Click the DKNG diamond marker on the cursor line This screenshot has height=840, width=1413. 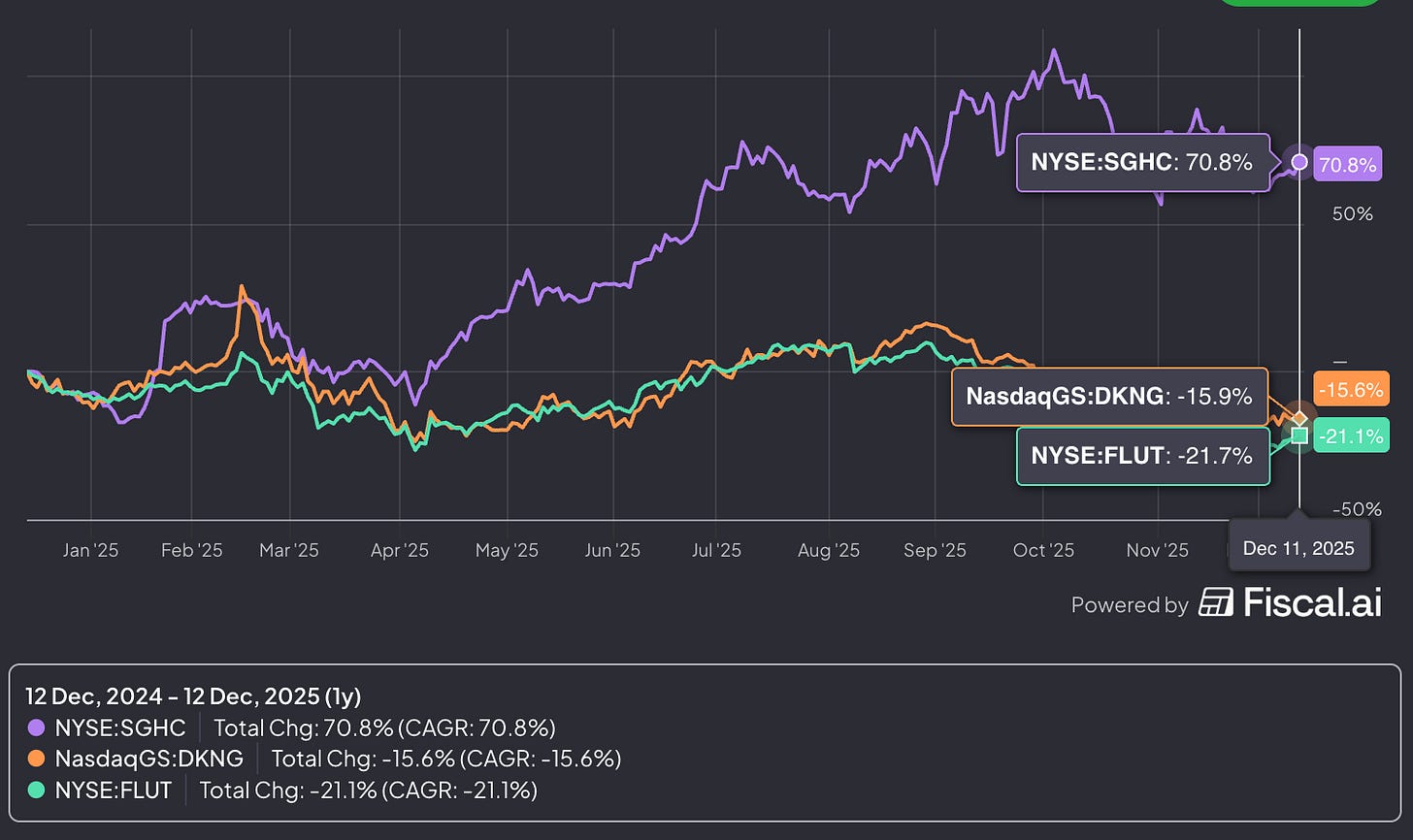(1299, 418)
